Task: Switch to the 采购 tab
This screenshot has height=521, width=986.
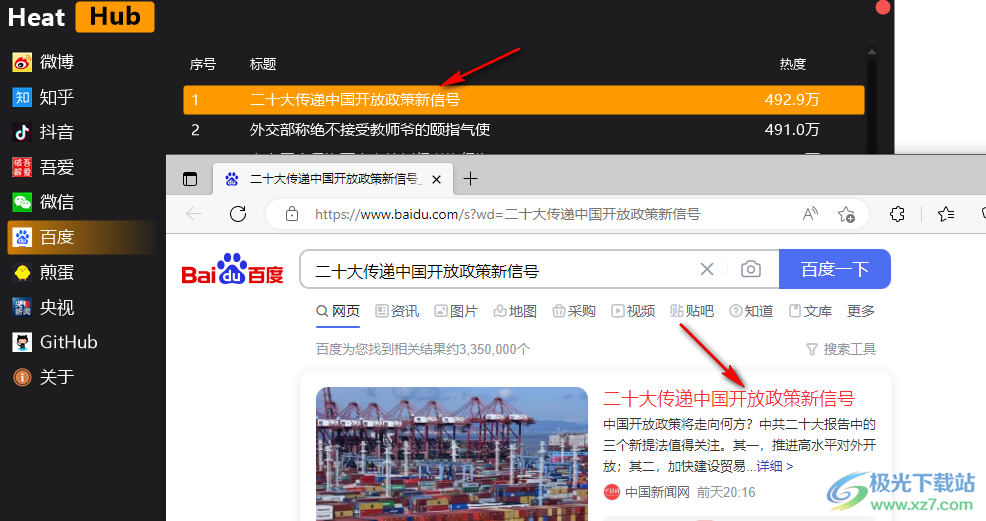Action: [x=574, y=312]
